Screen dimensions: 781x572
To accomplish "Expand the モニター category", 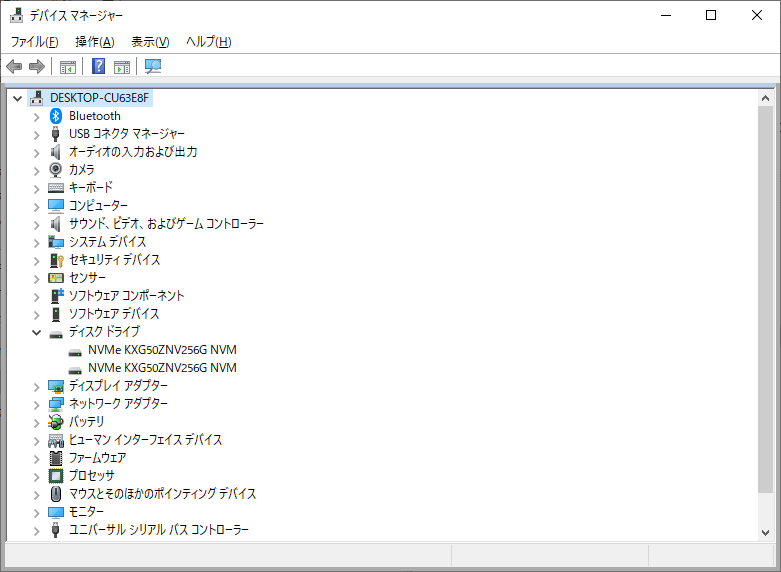I will [36, 513].
